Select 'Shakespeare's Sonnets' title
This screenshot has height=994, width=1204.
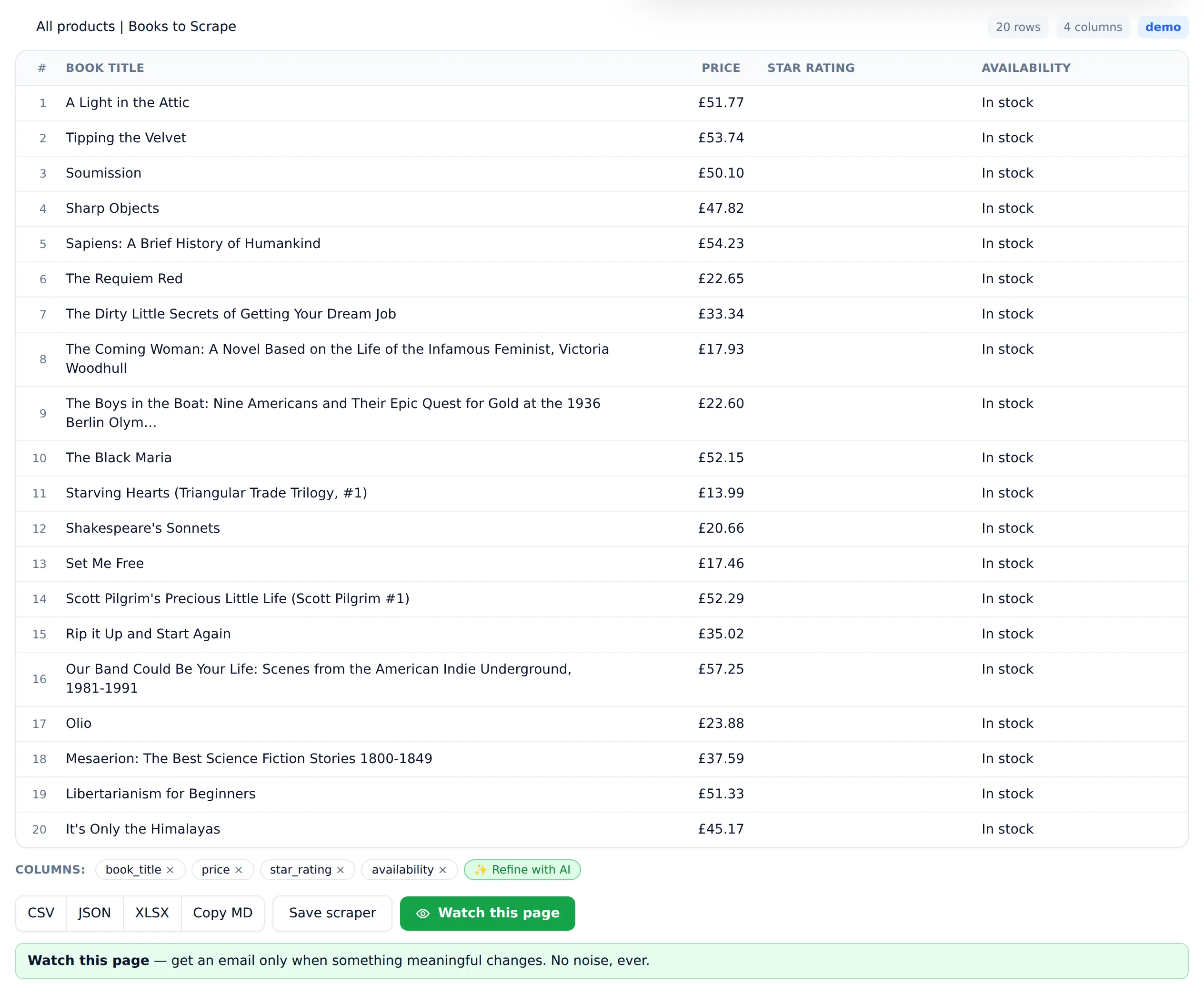pyautogui.click(x=142, y=528)
